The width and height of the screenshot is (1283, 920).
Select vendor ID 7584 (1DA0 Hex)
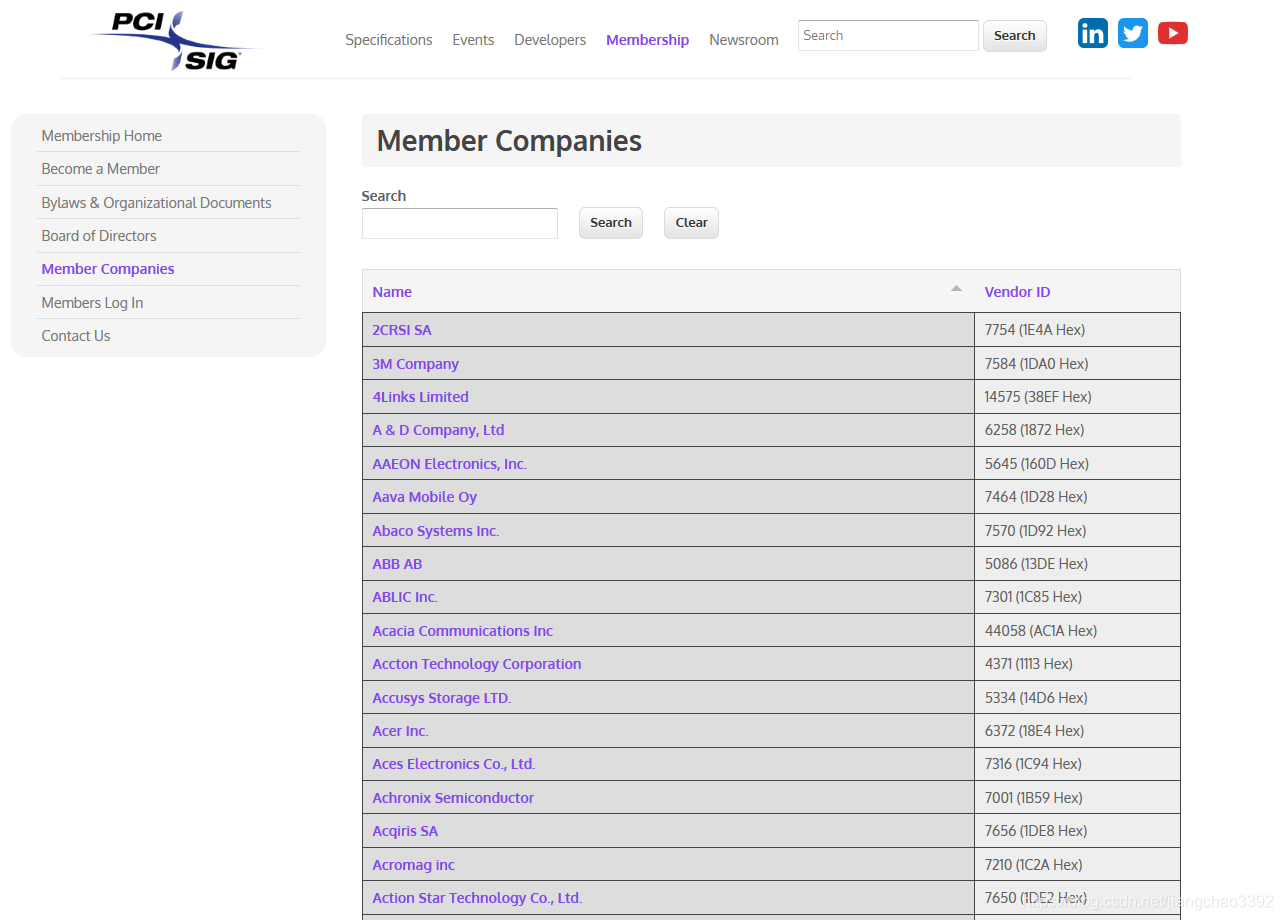[x=1037, y=364]
